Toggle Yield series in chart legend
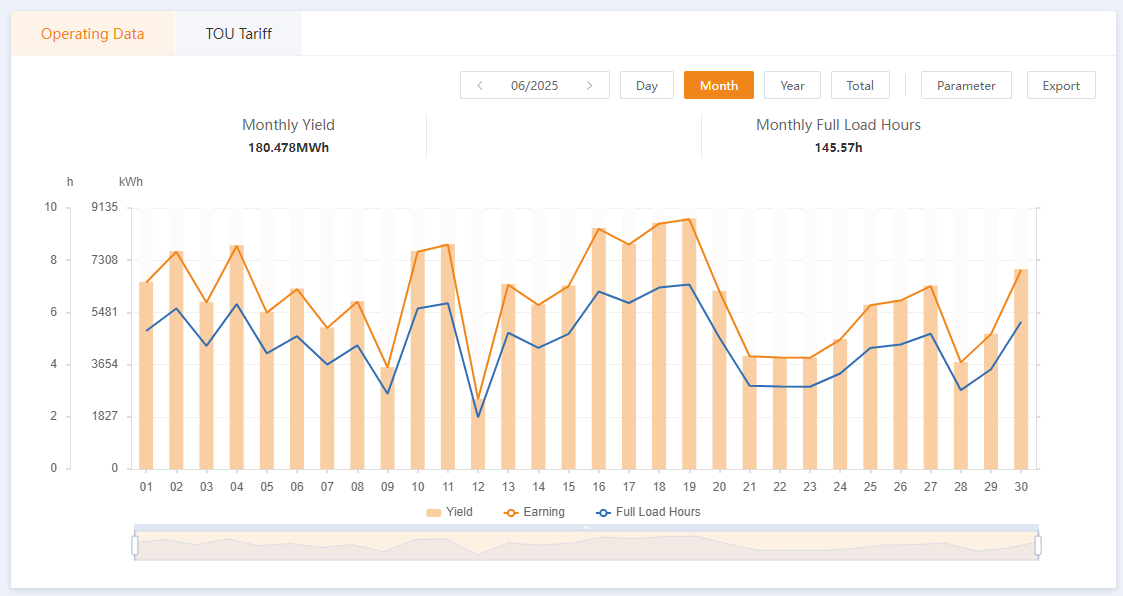1123x596 pixels. (x=449, y=512)
